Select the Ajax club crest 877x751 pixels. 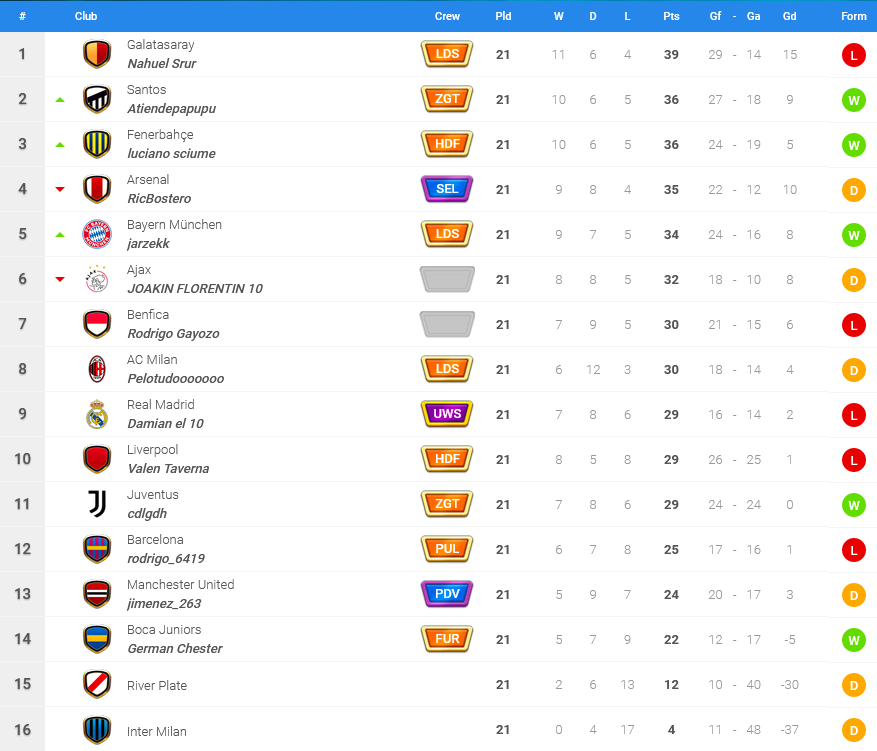click(97, 279)
